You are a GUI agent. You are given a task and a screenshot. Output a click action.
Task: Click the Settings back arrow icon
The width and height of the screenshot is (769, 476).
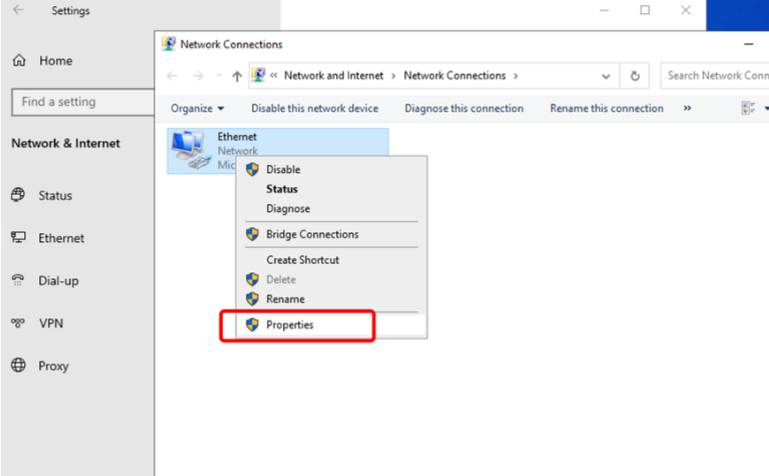[19, 11]
